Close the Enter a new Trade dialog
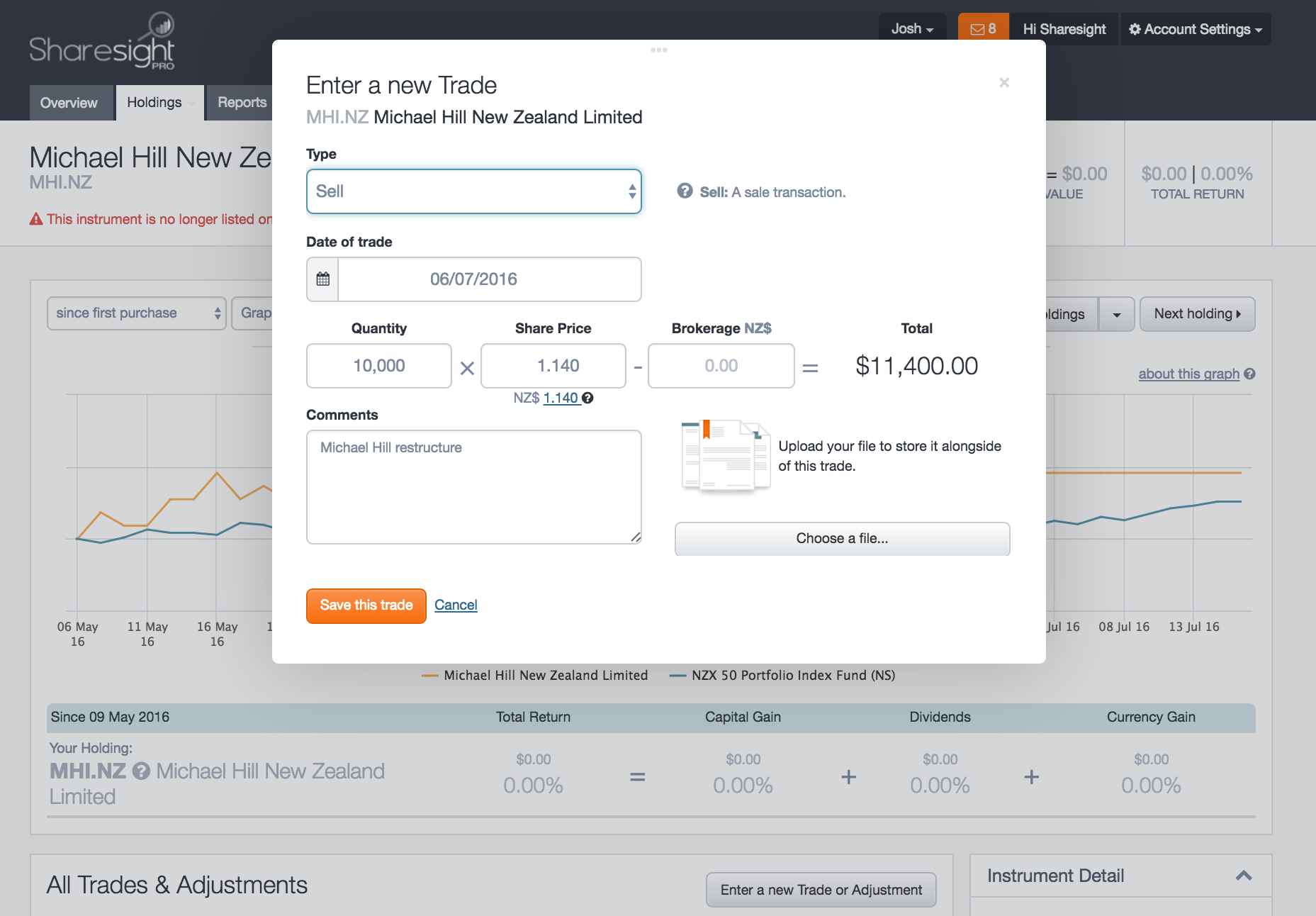The height and width of the screenshot is (916, 1316). (1004, 82)
